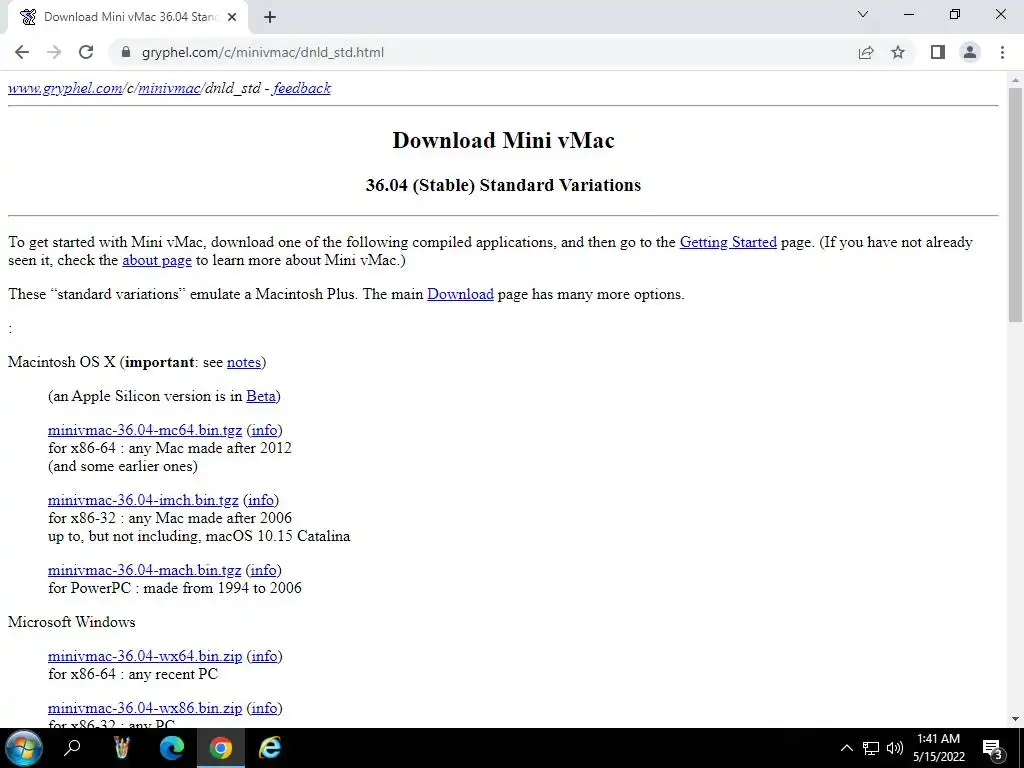Click the Download Mini vMac heading
1024x768 pixels.
pos(504,140)
